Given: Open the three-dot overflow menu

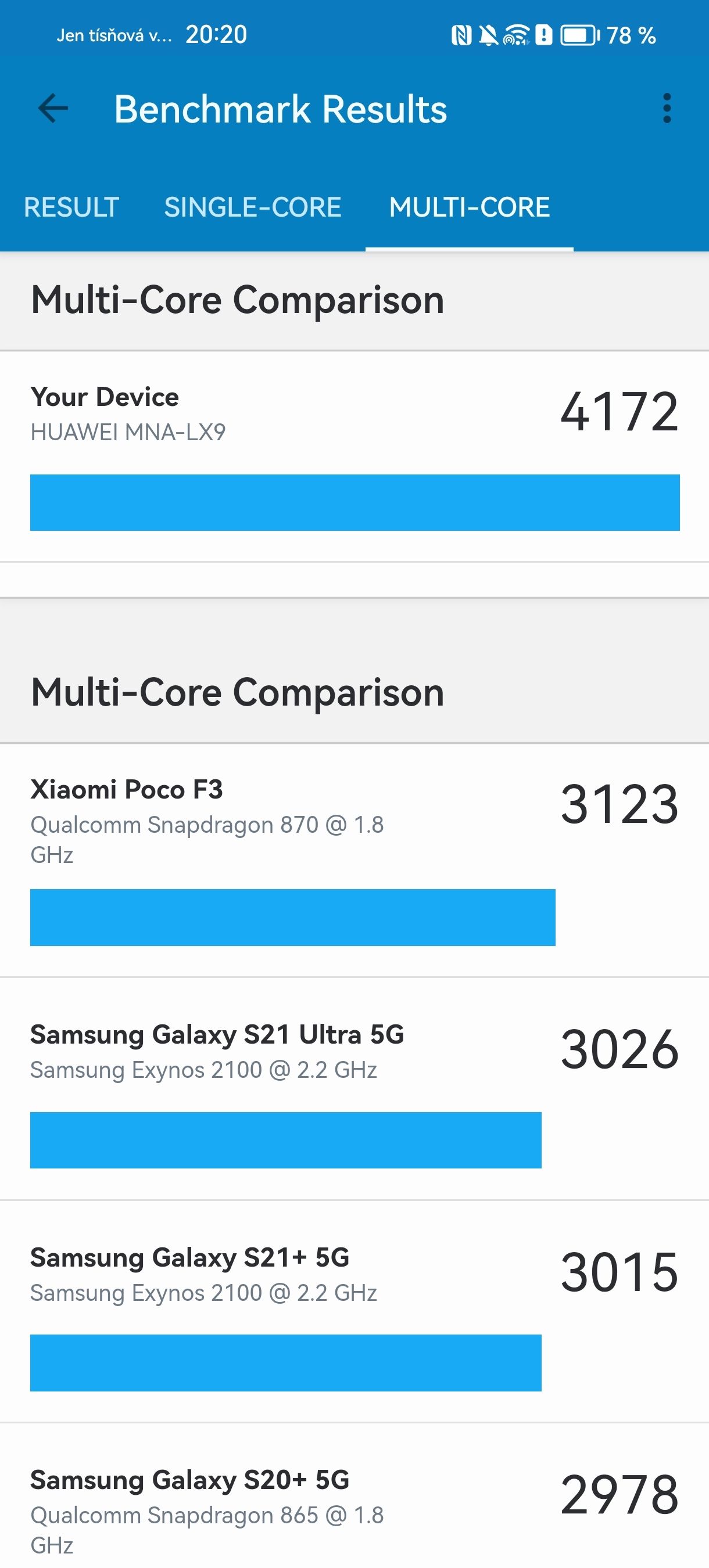Looking at the screenshot, I should [668, 109].
